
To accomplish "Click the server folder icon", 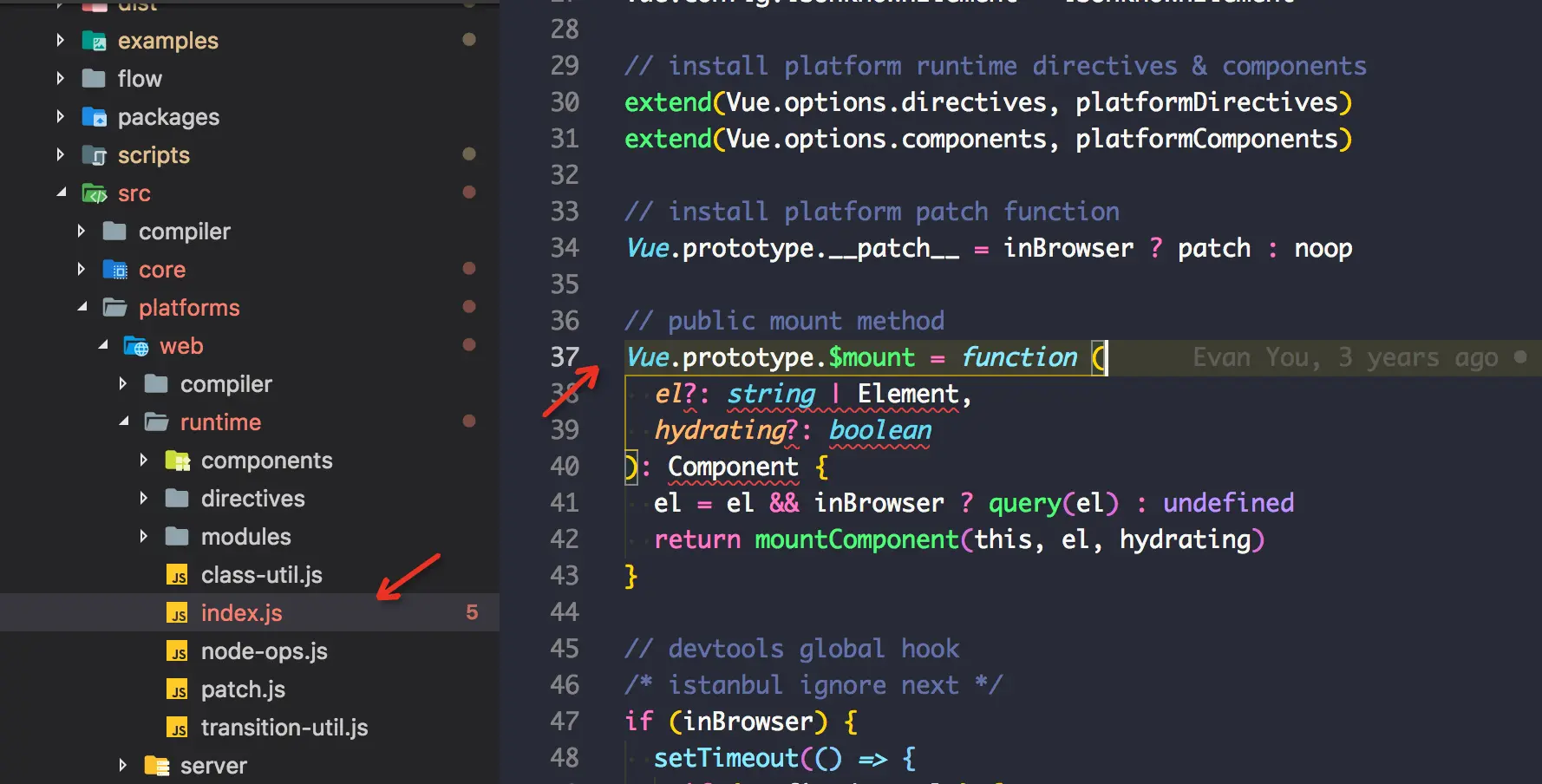I will [156, 766].
